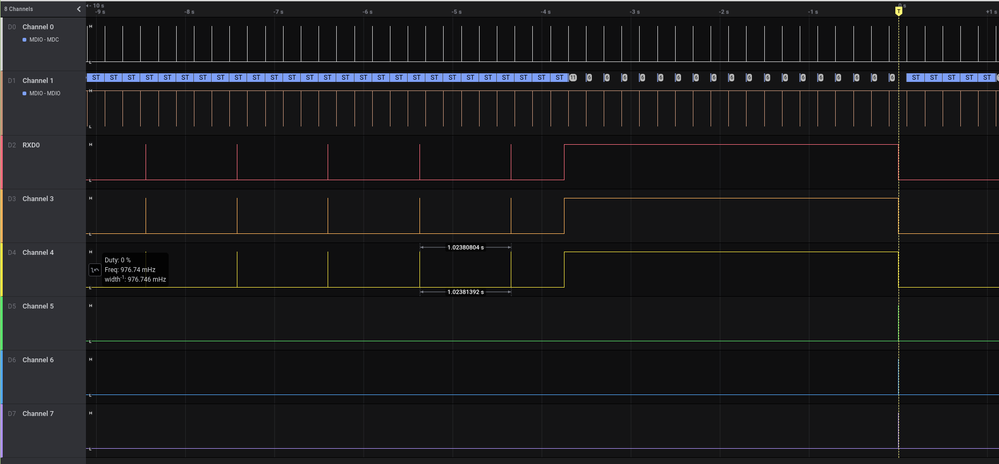Select the Channel 5 label

[x=38, y=306]
